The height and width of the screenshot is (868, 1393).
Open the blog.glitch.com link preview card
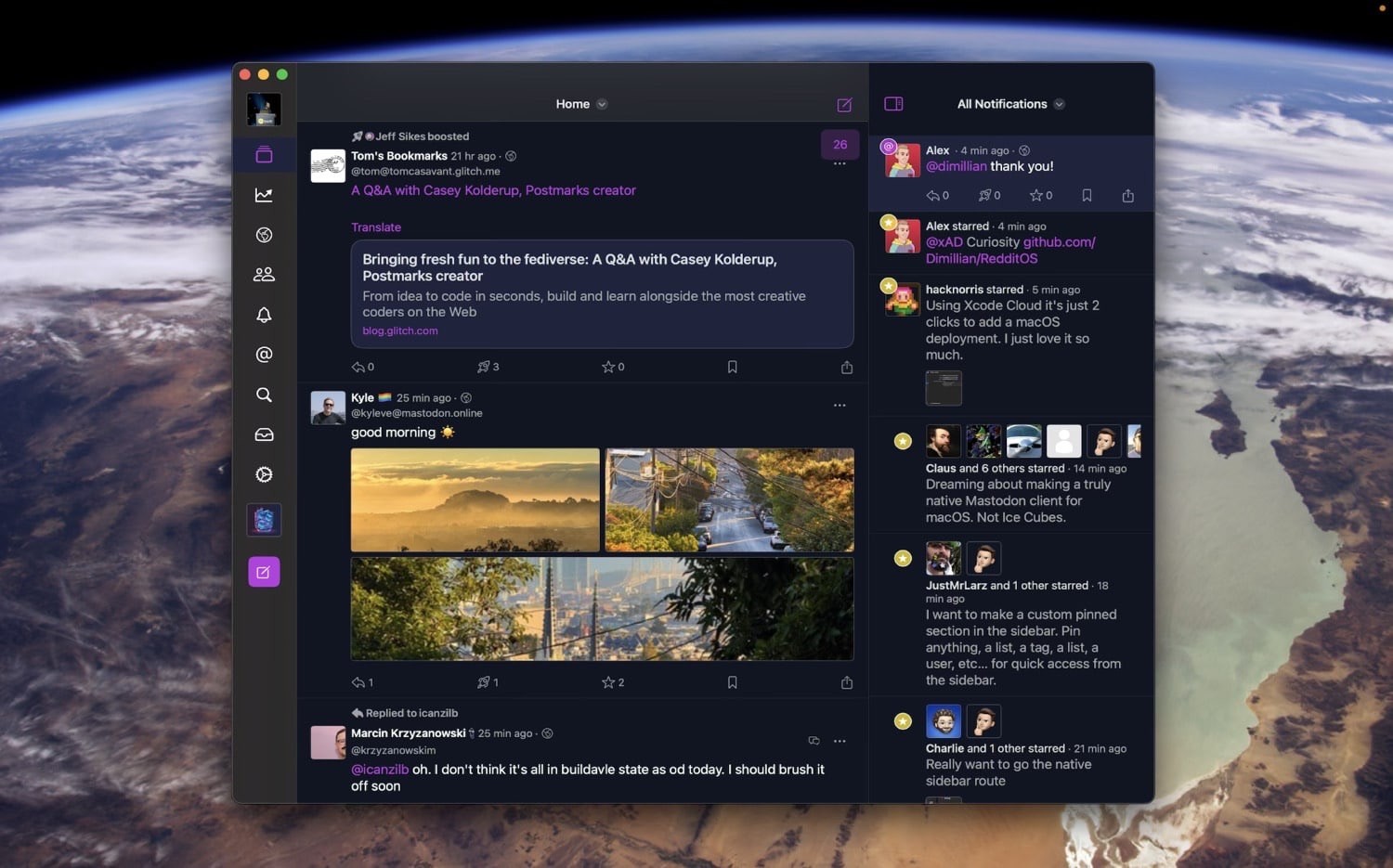602,294
